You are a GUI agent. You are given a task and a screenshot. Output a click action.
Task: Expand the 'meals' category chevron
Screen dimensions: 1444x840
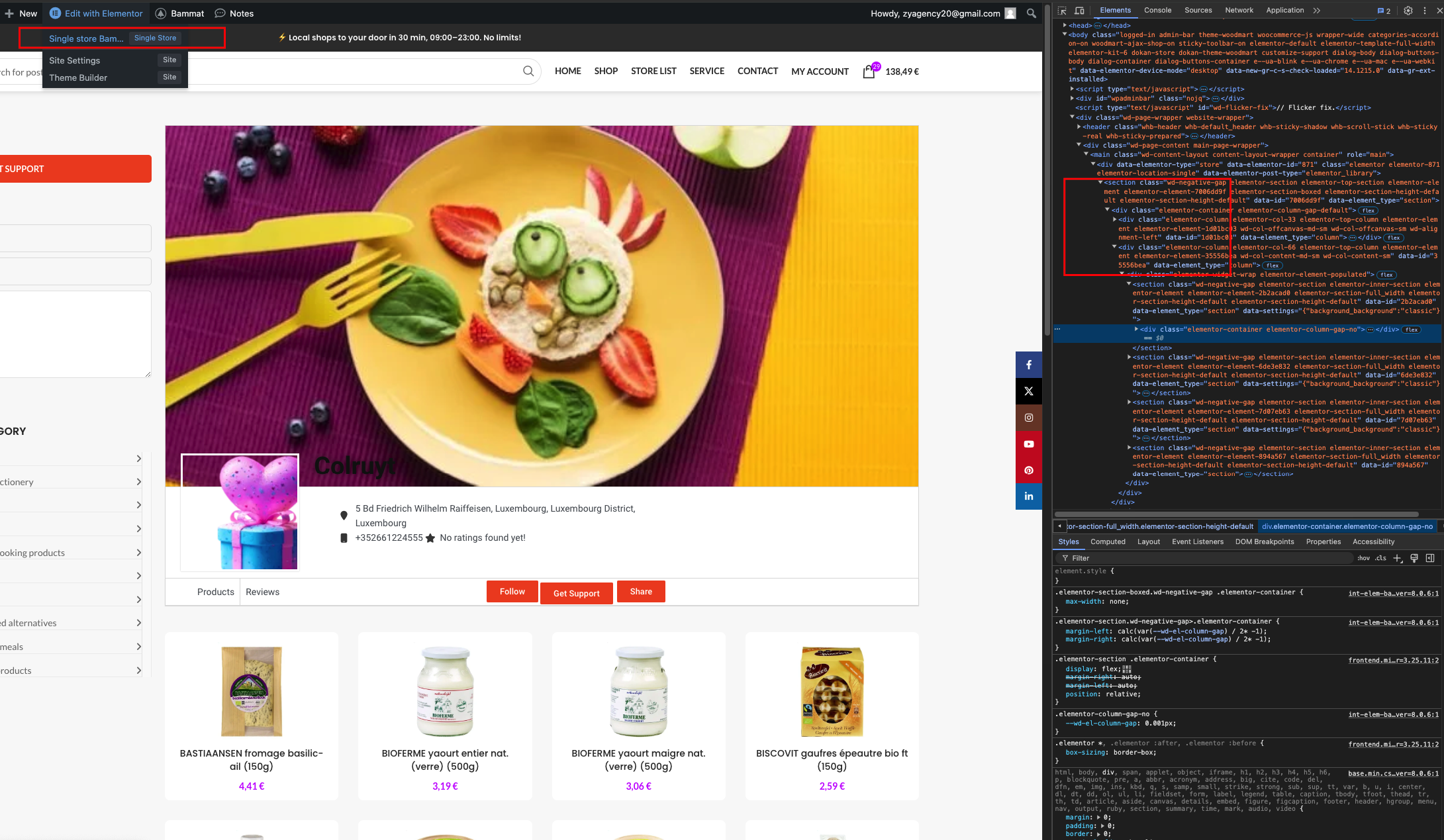tap(138, 646)
